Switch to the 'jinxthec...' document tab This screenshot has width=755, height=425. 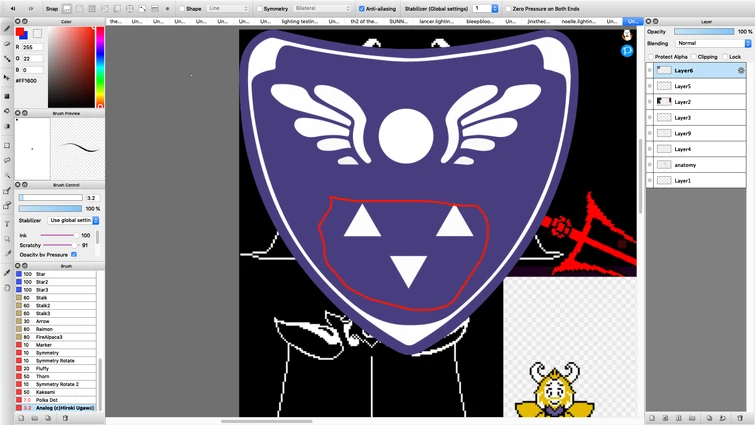click(x=539, y=21)
